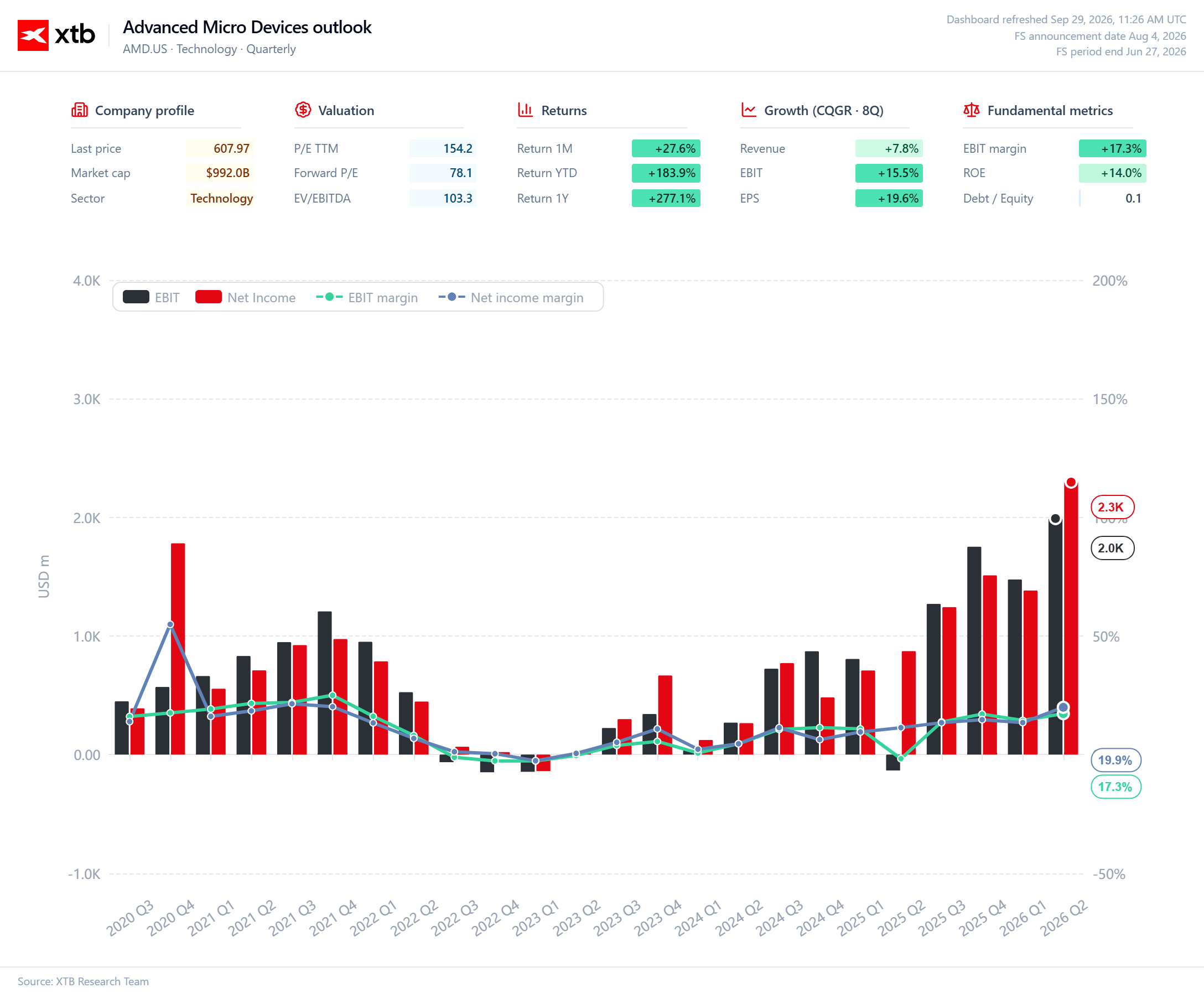Viewport: 1204px width, 993px height.
Task: Select the Growth line chart icon
Action: (749, 110)
